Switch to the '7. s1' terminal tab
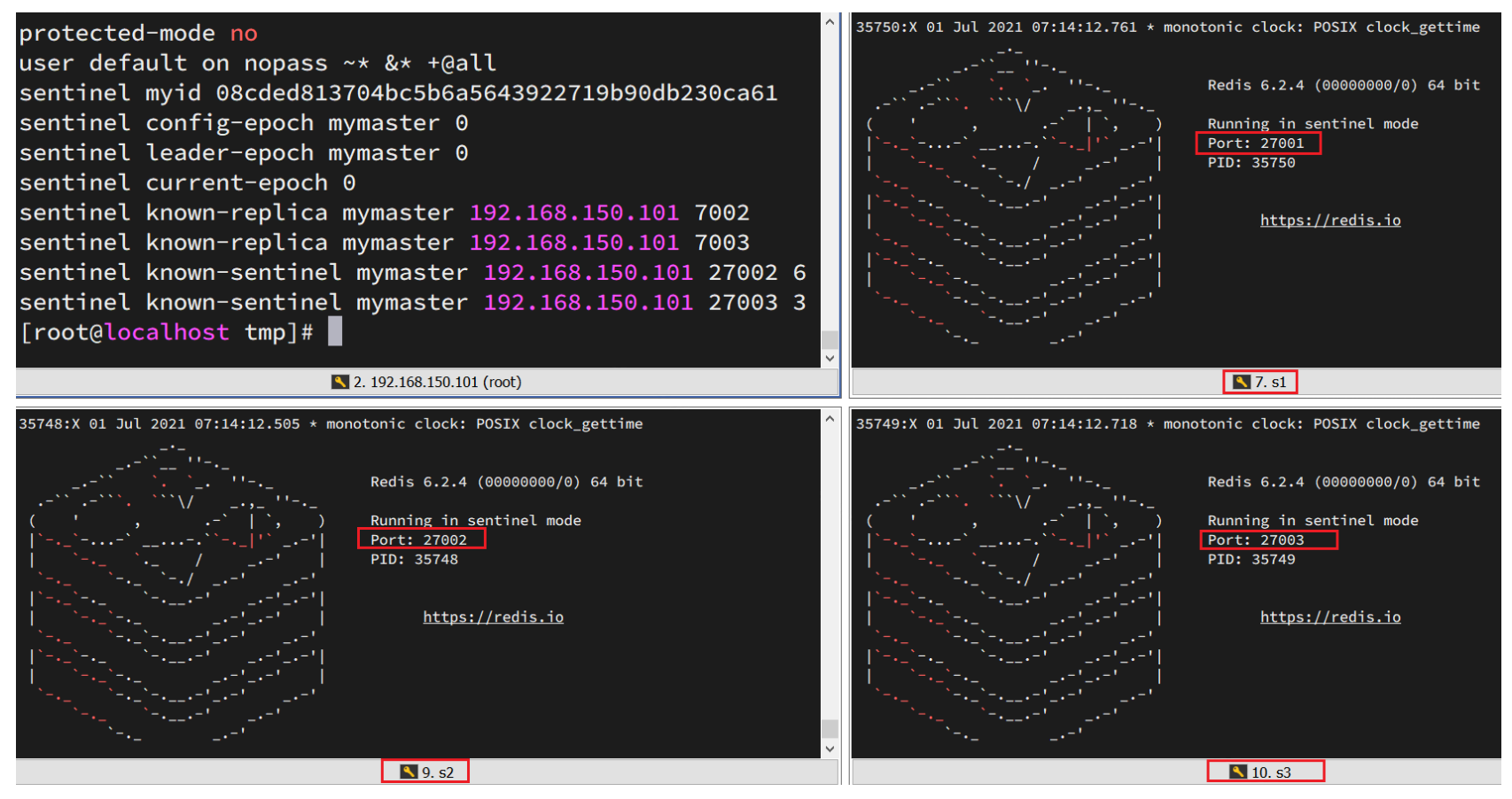 pos(1269,382)
